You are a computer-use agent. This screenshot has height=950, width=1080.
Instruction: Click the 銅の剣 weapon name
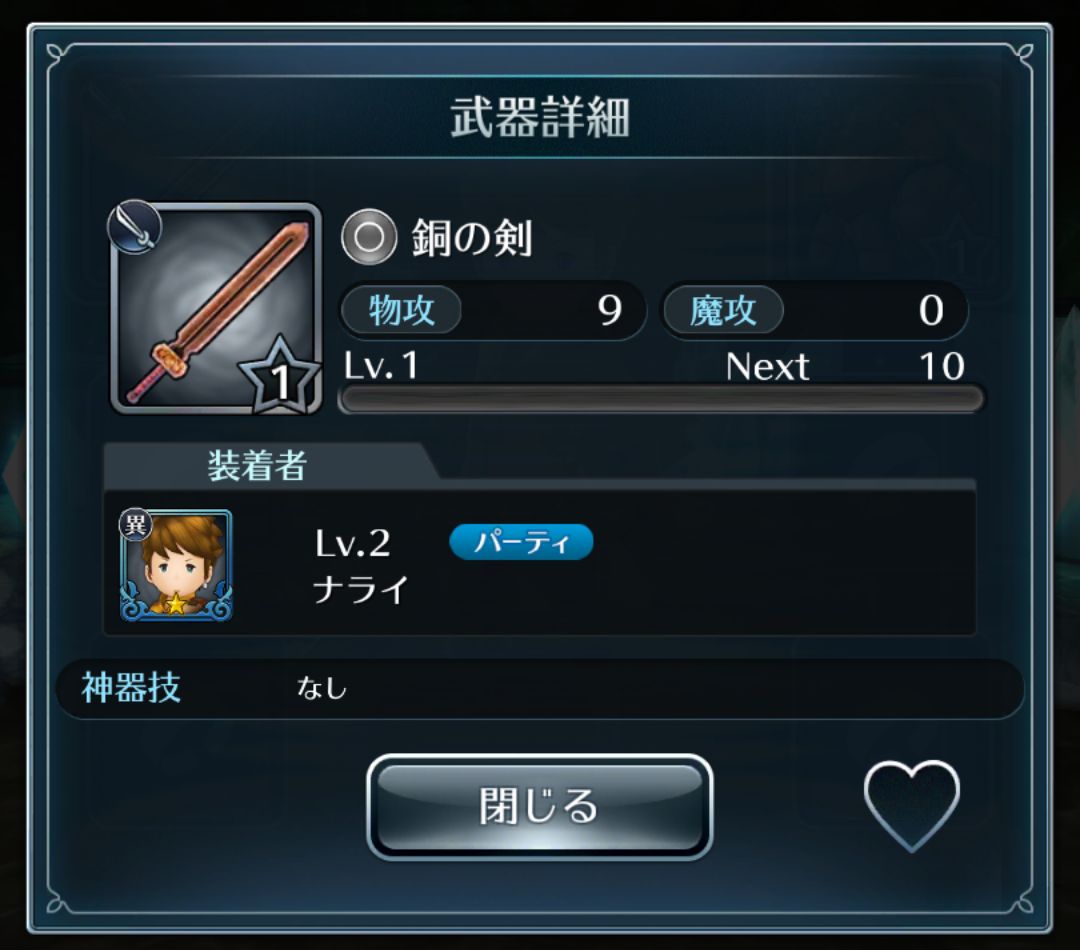[x=472, y=238]
